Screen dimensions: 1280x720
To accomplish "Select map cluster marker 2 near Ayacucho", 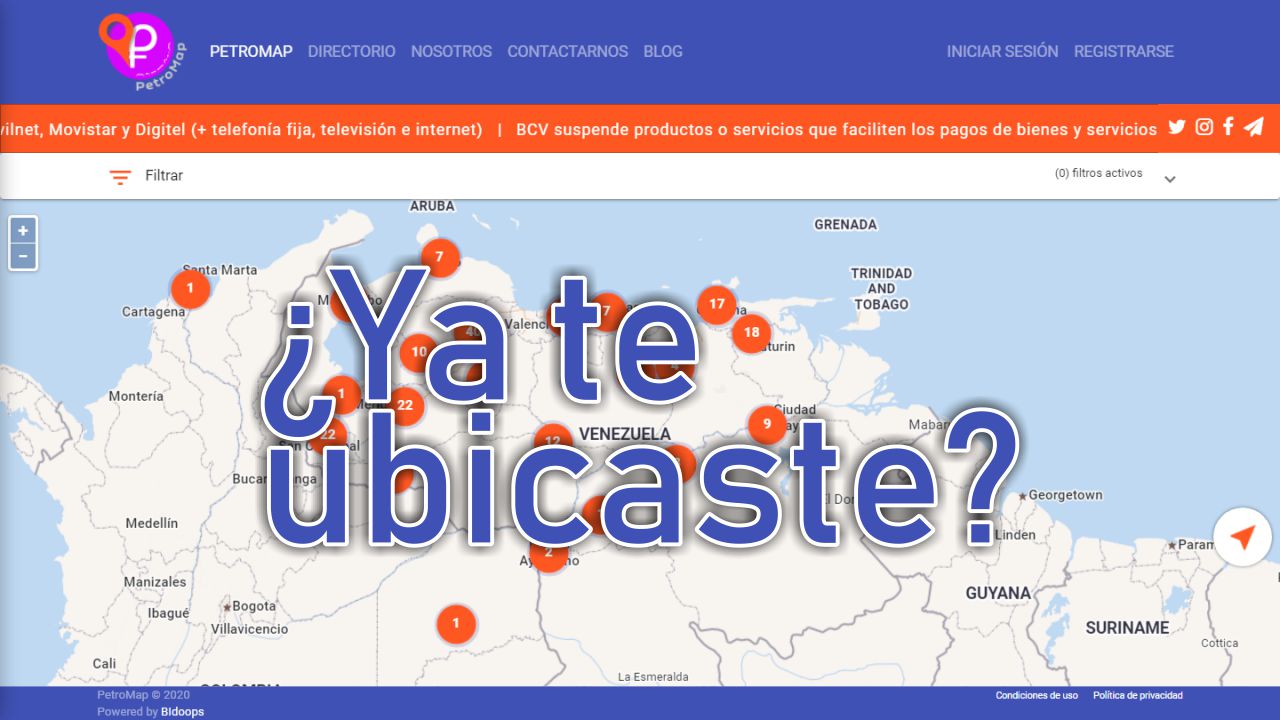I will click(x=548, y=553).
